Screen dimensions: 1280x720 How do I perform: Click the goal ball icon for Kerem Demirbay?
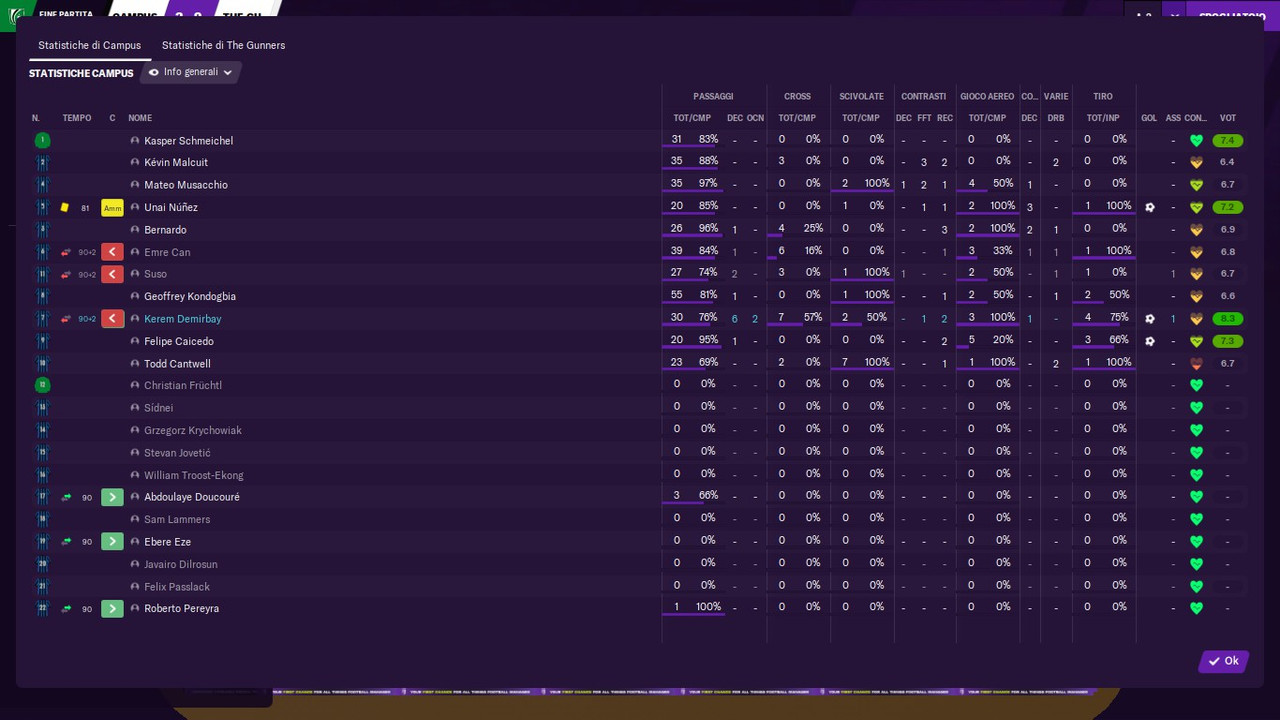(1150, 319)
